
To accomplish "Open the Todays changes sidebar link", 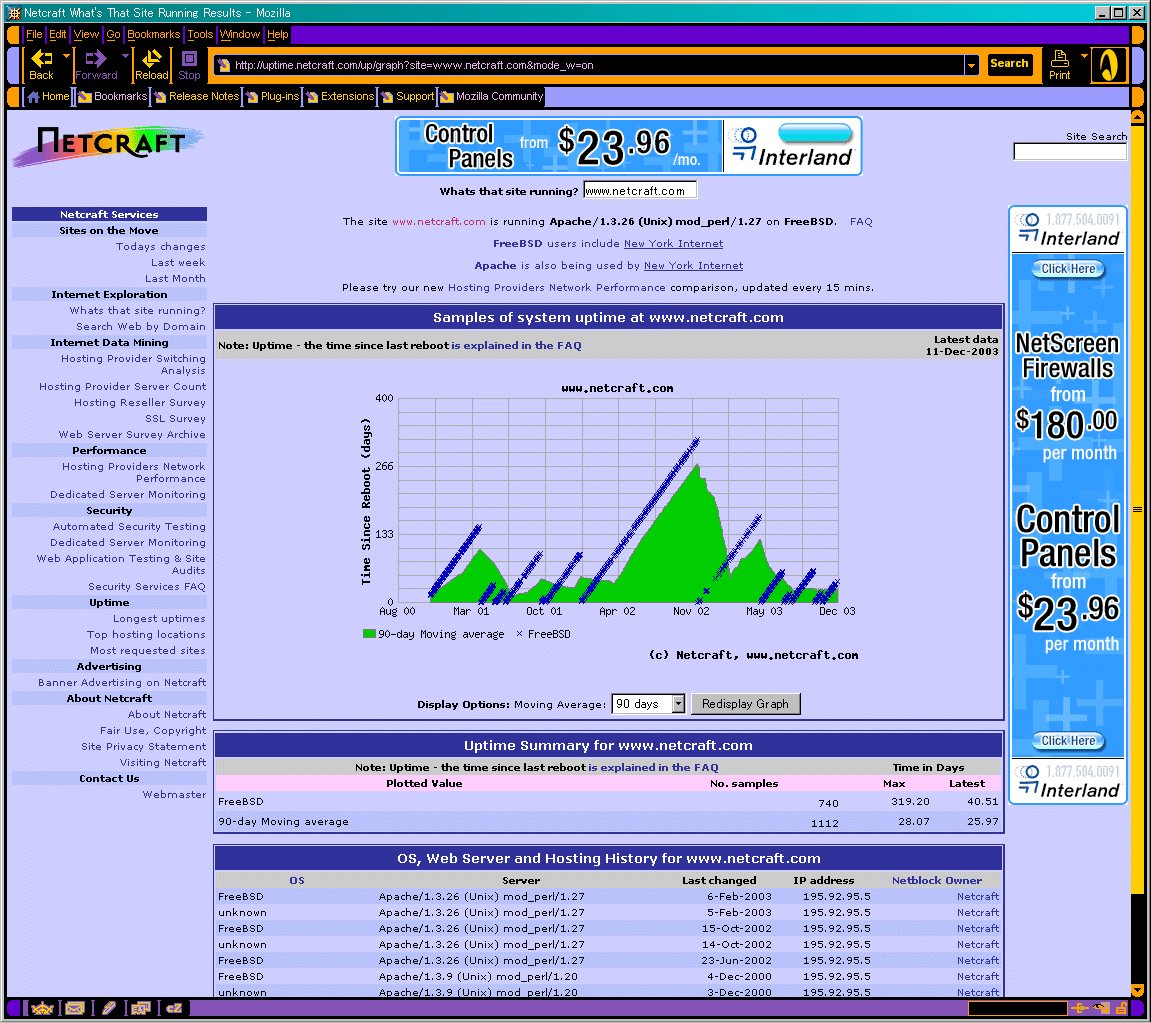I will click(x=161, y=247).
